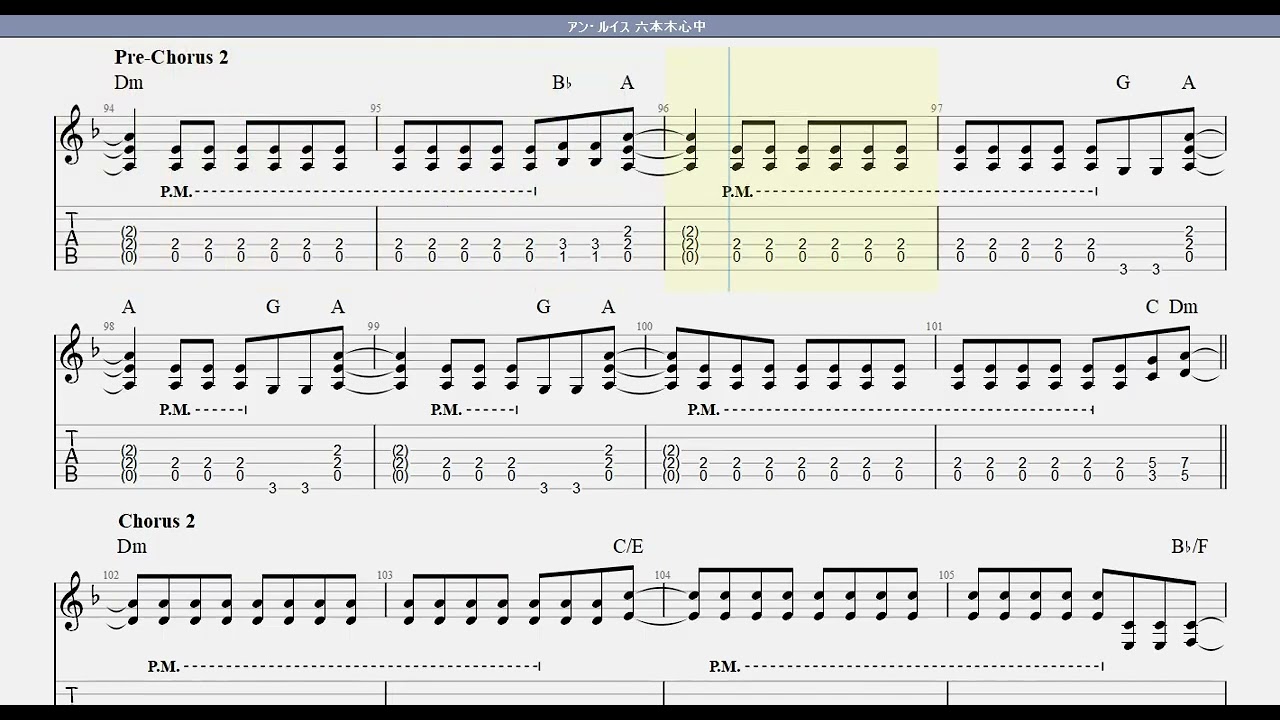Click the B♭/F chord symbol
Viewport: 1280px width, 720px height.
(x=1190, y=546)
